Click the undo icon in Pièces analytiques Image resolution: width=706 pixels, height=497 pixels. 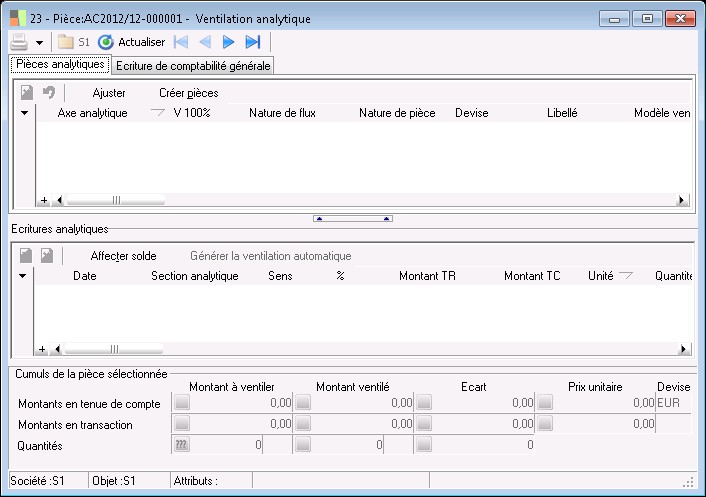tap(48, 93)
